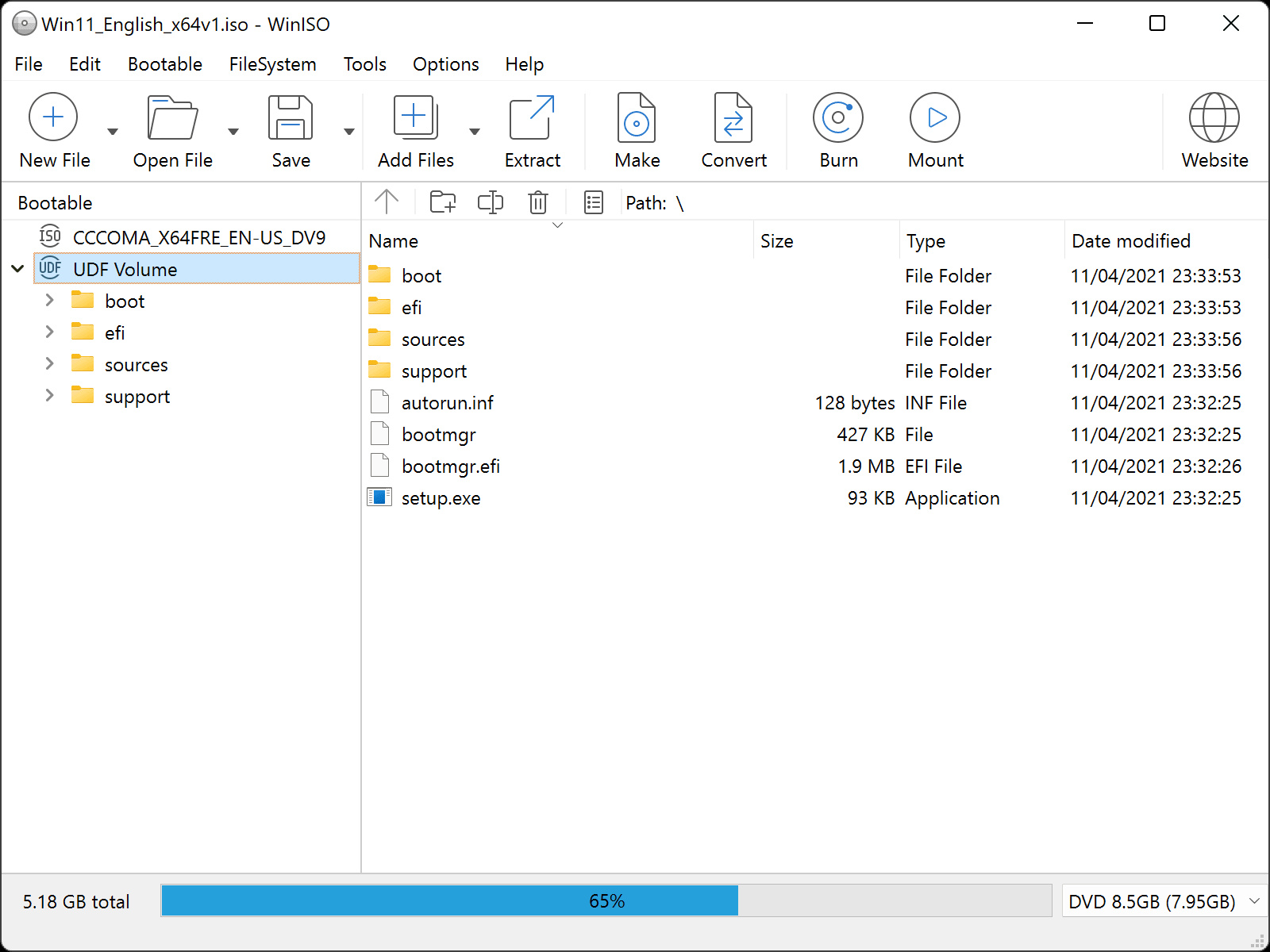Click the 5.18 GB total status text
The width and height of the screenshot is (1270, 952).
pyautogui.click(x=76, y=901)
